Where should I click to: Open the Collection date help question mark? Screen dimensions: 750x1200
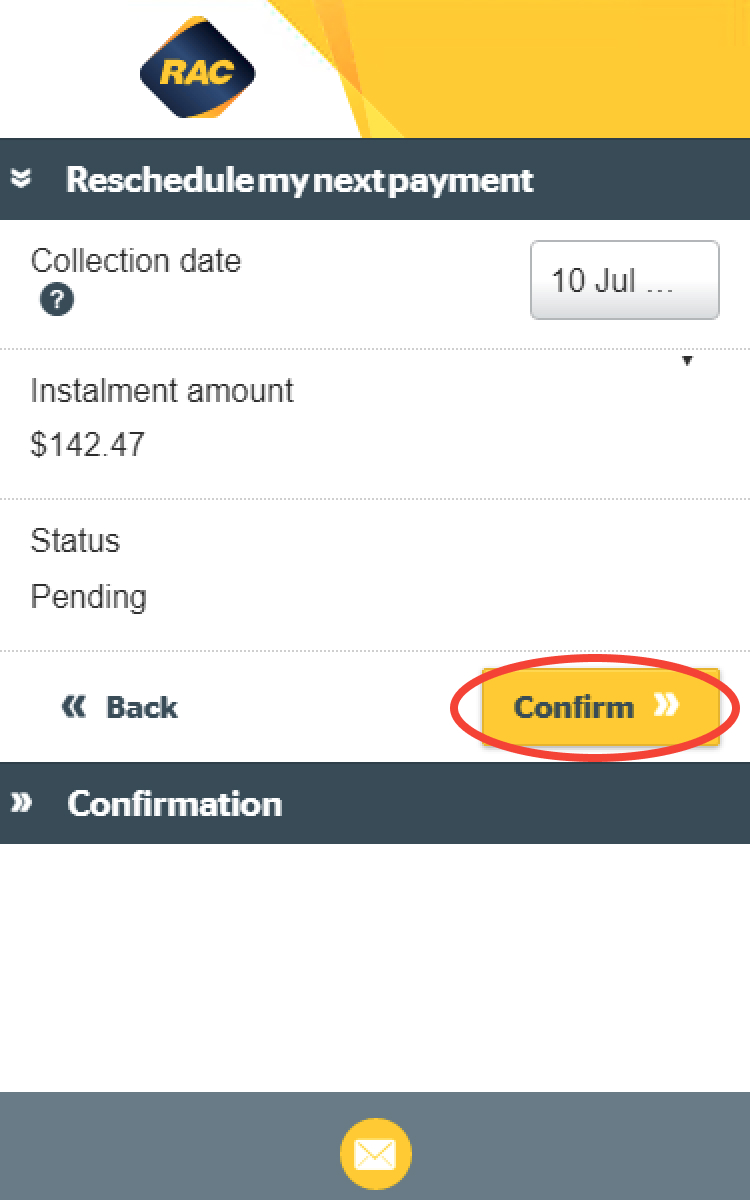pos(57,299)
